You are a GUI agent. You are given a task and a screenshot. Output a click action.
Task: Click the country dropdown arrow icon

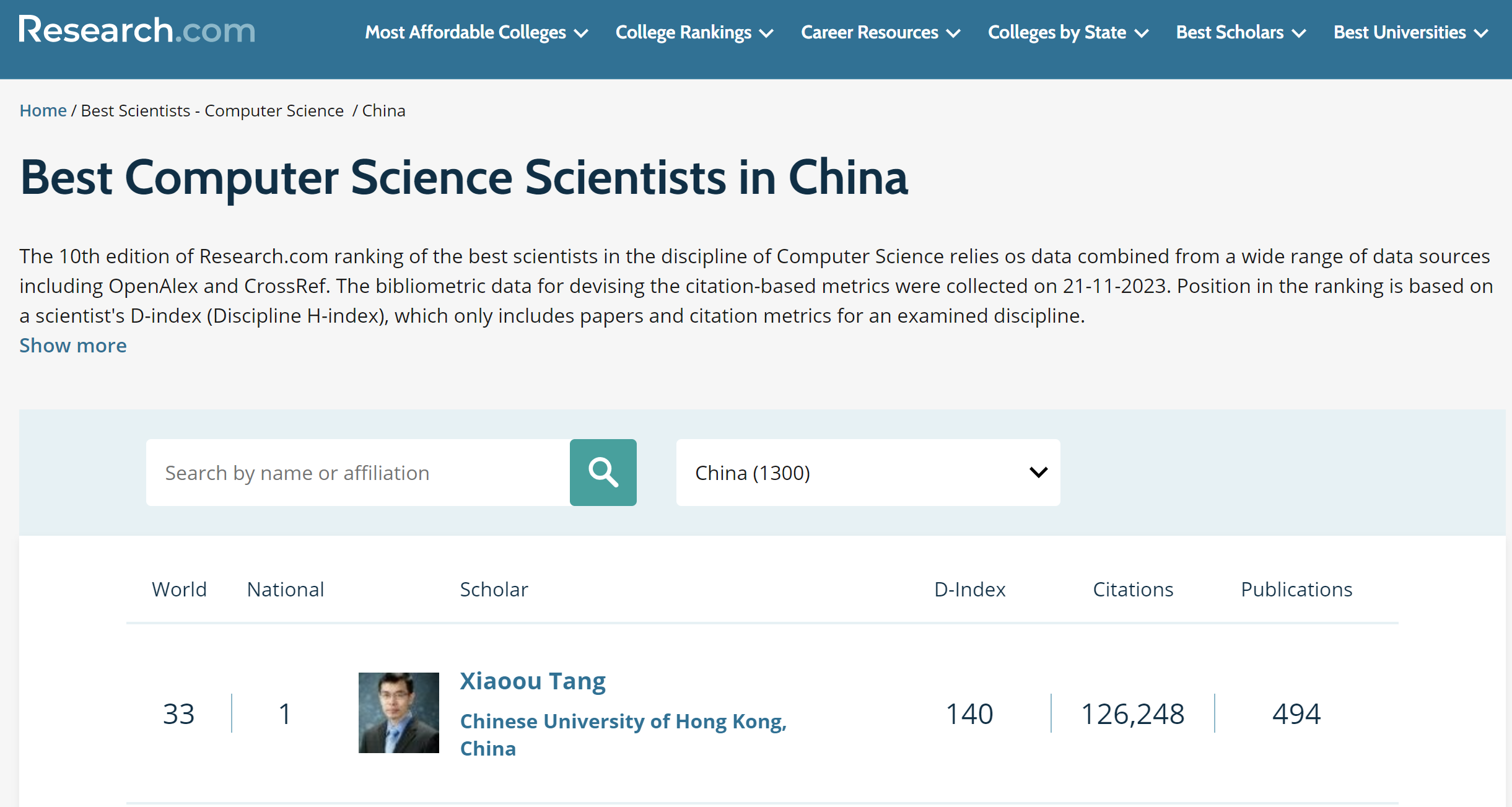(x=1039, y=473)
